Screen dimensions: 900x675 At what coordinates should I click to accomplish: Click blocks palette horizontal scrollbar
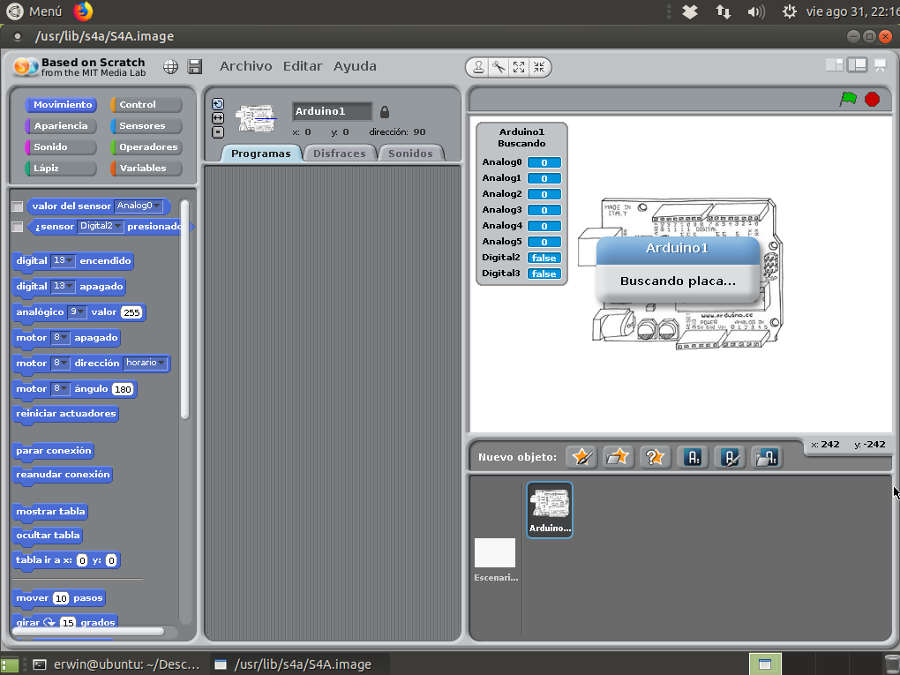pyautogui.click(x=88, y=631)
